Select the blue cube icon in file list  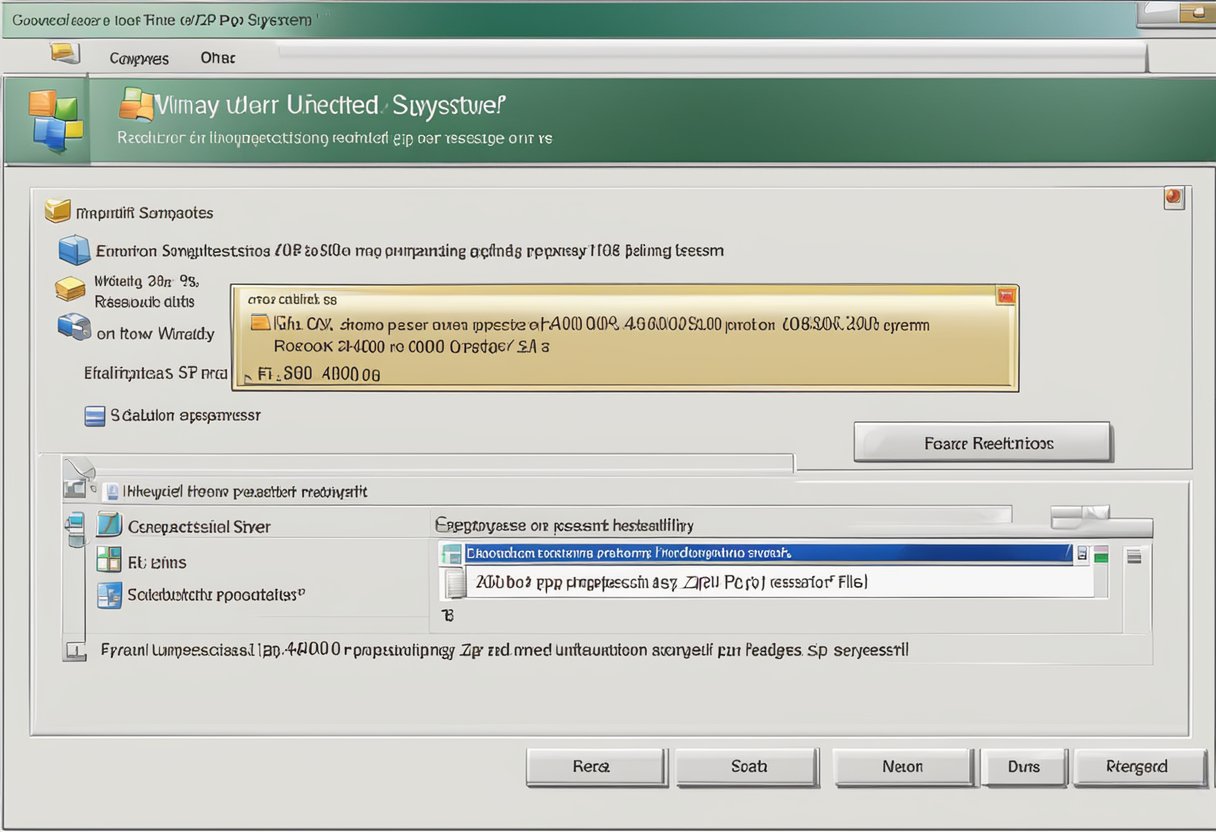tap(74, 249)
